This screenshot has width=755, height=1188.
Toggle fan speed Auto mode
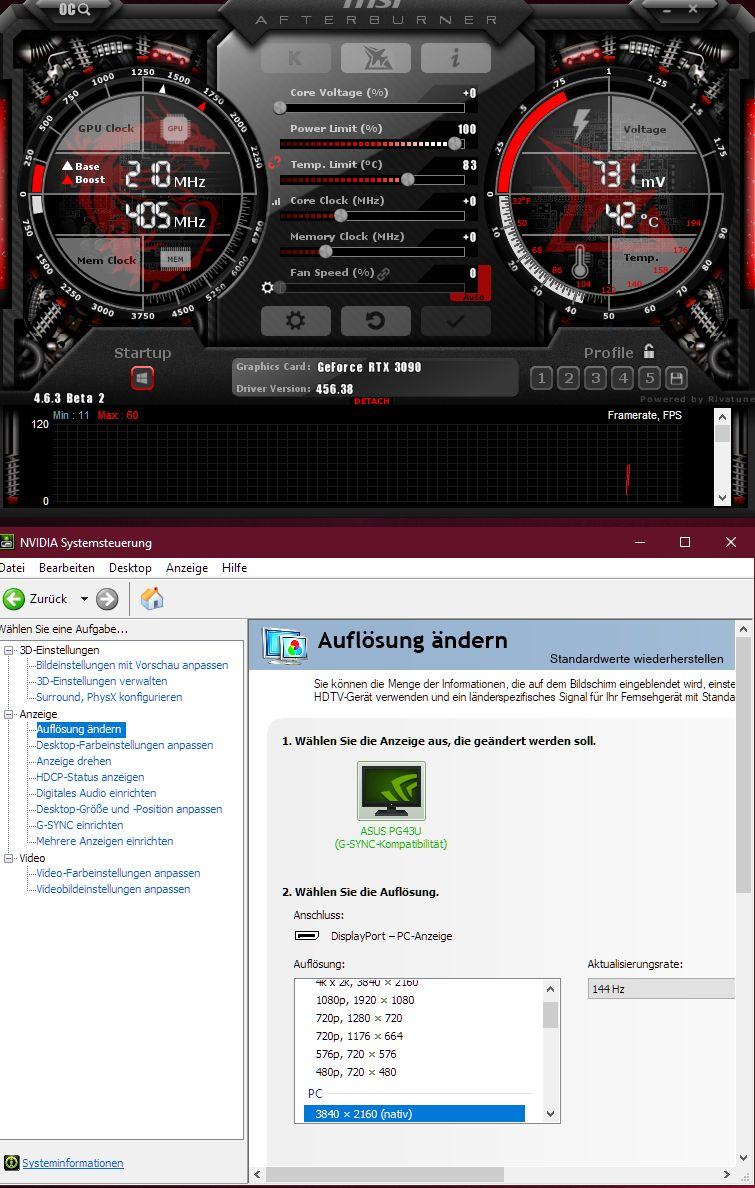pos(475,297)
